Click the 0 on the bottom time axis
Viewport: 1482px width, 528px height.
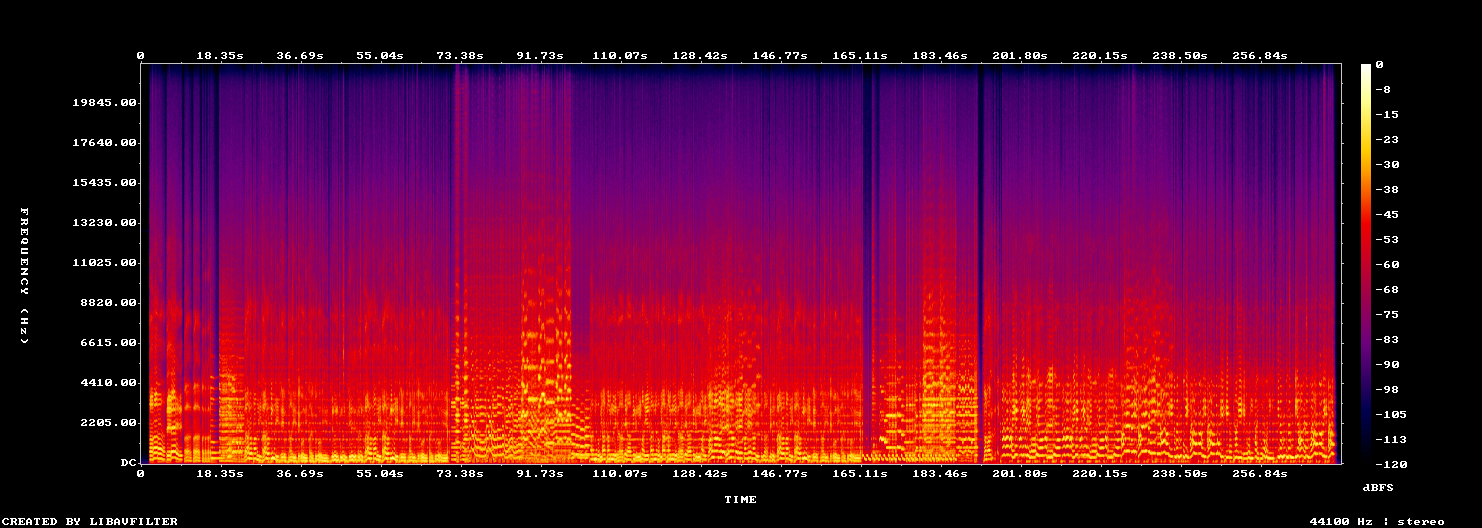(140, 474)
